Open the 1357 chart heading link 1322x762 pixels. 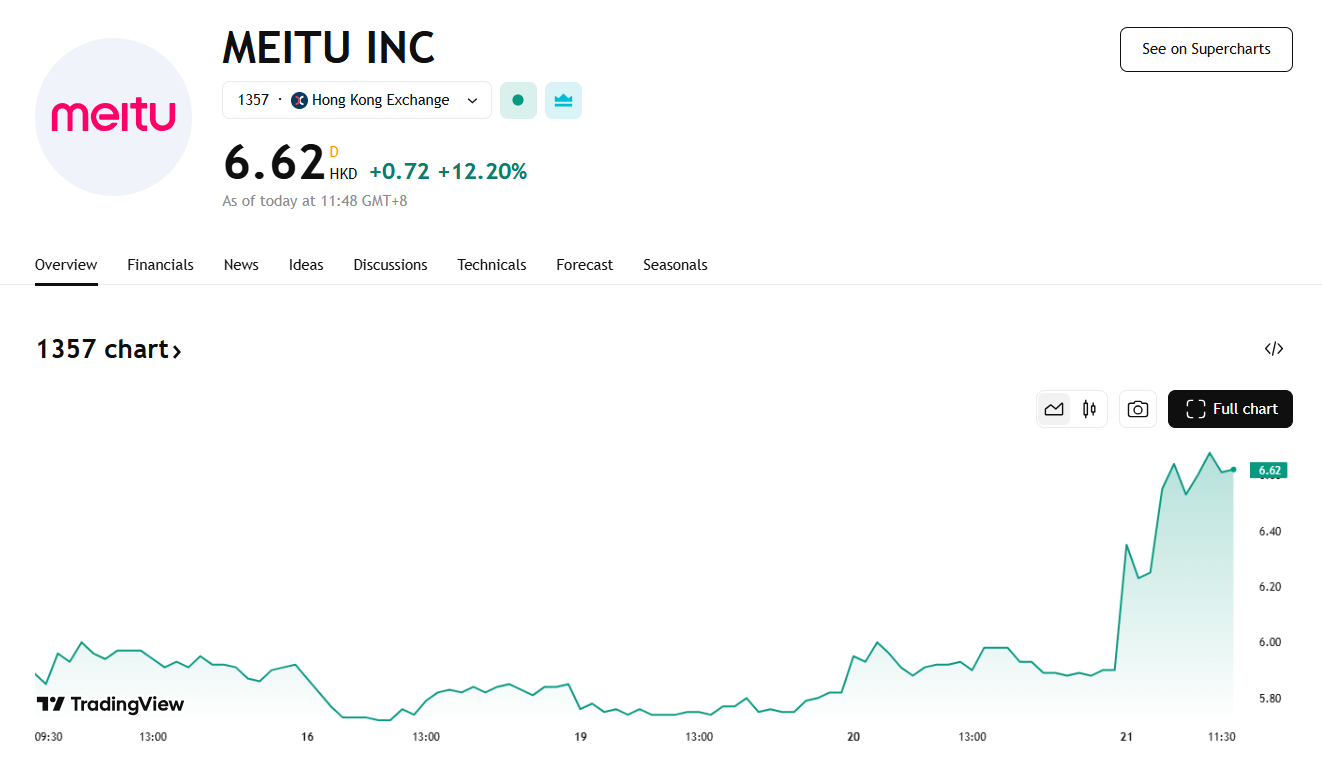coord(109,349)
